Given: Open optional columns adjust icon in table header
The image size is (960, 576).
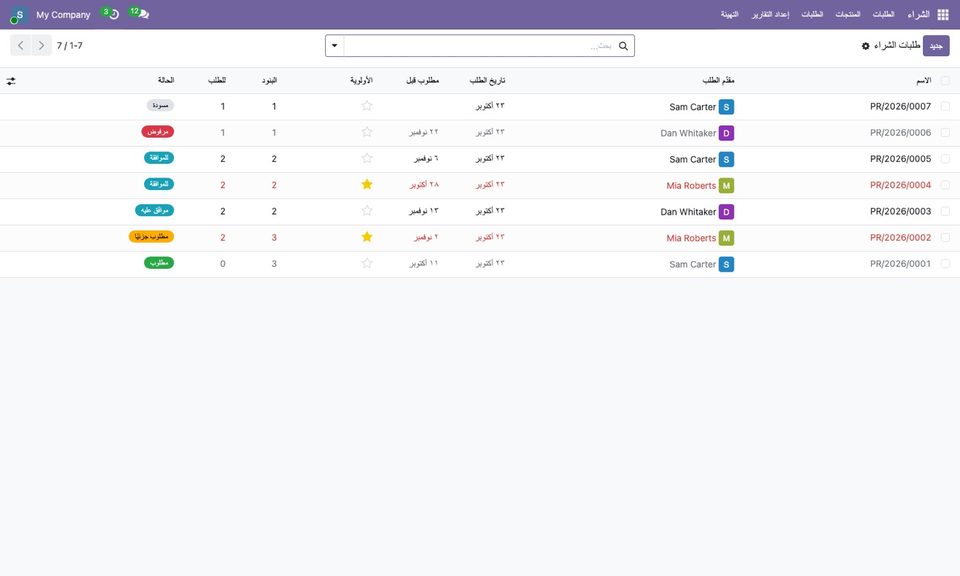Looking at the screenshot, I should point(11,81).
